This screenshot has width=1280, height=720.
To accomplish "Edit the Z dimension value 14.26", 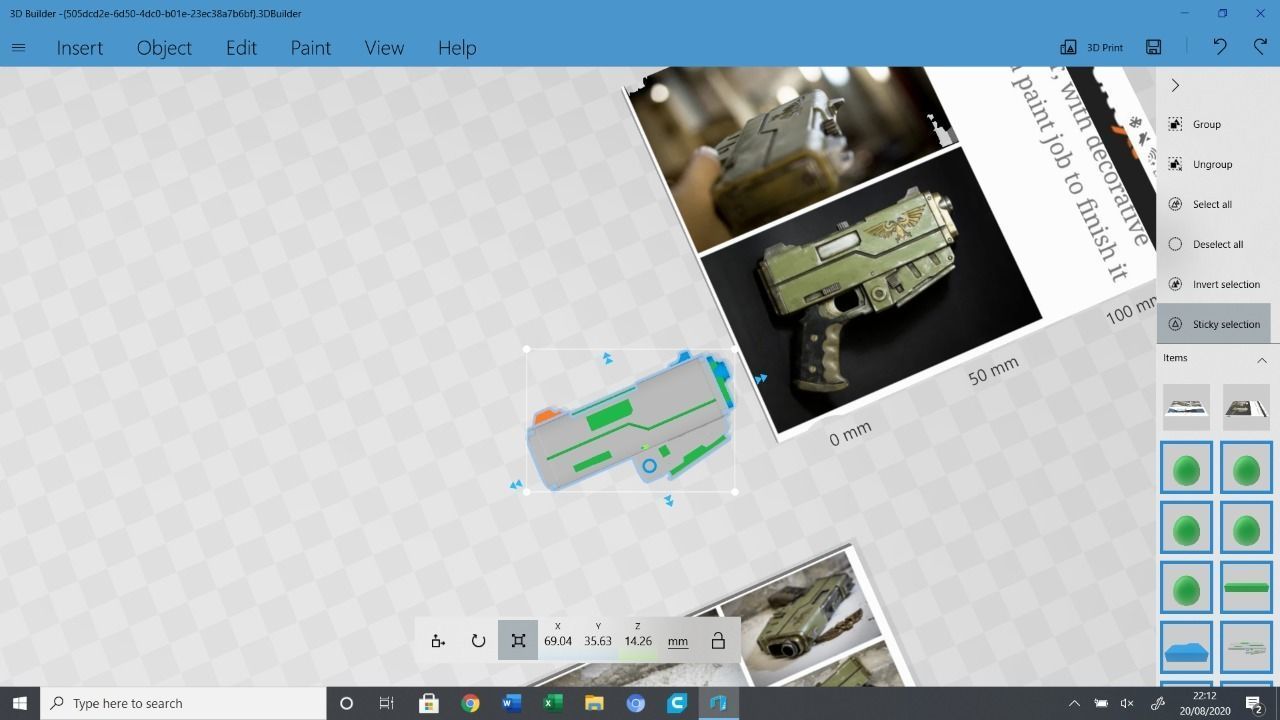I will coord(638,641).
